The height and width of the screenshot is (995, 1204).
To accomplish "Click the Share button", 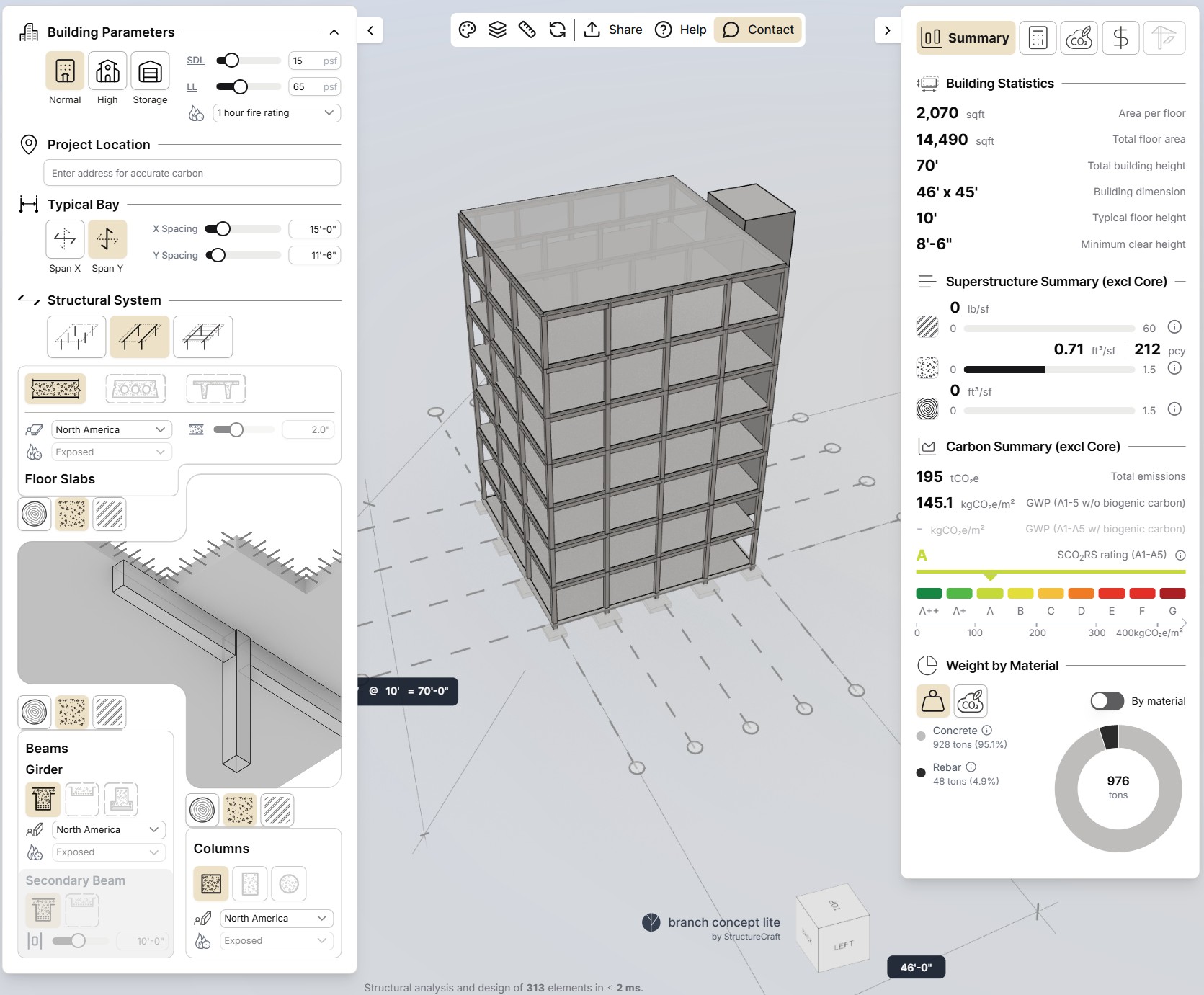I will (613, 30).
